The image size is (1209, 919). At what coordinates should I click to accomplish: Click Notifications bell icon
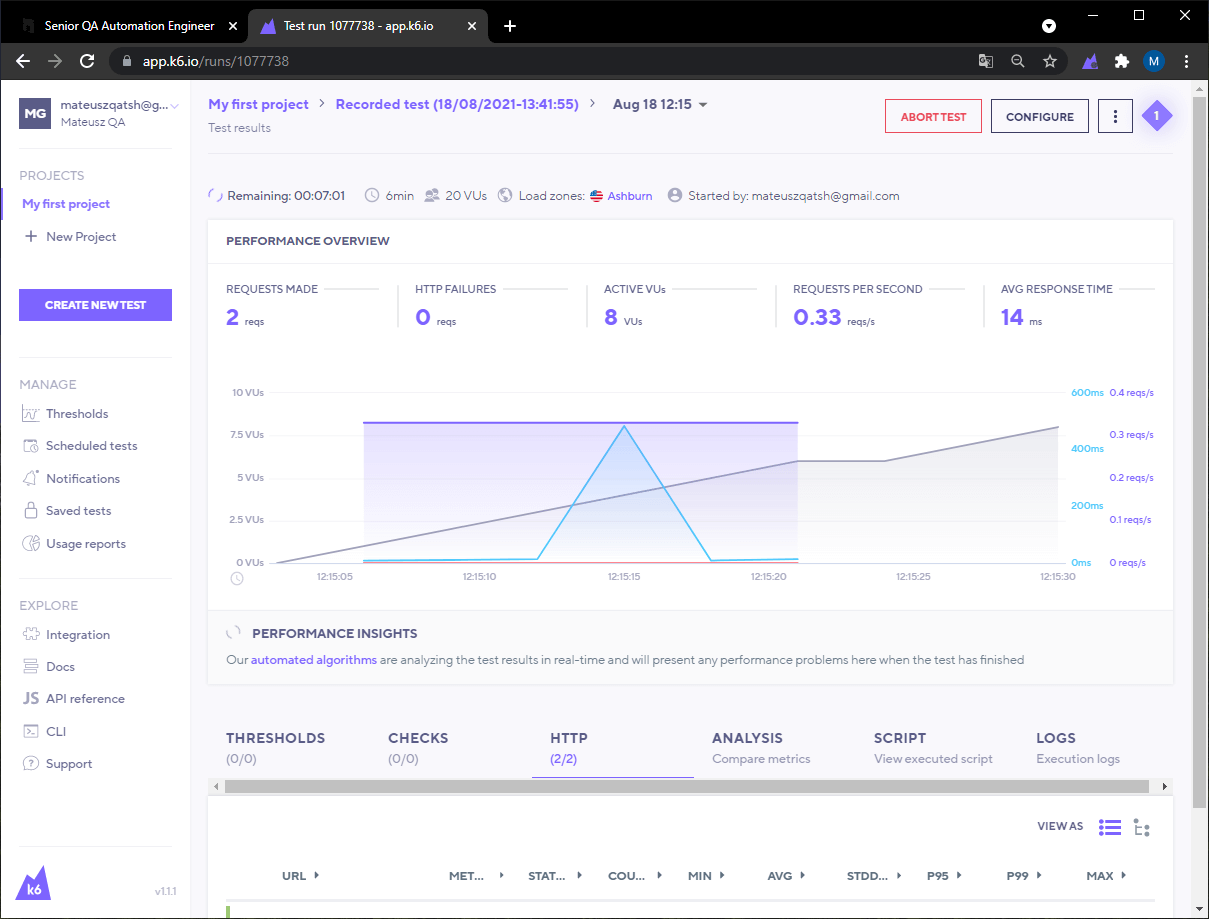(30, 479)
